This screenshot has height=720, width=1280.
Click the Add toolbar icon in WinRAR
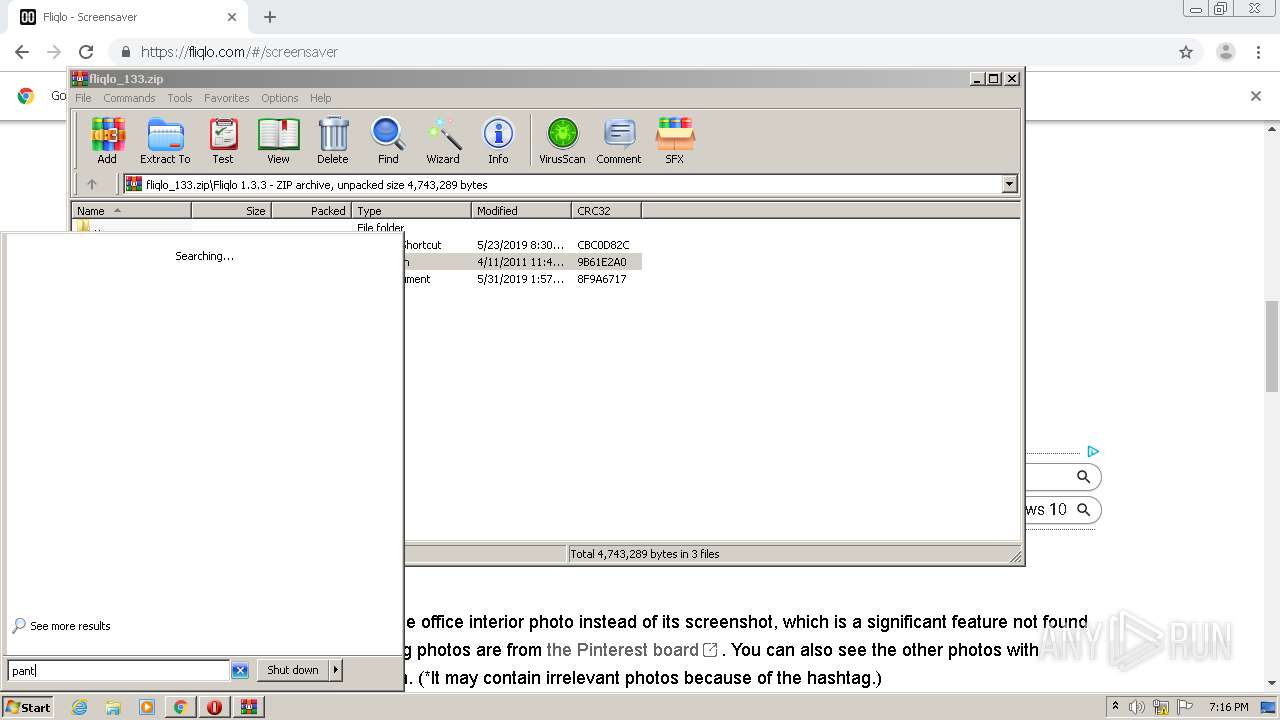point(107,140)
